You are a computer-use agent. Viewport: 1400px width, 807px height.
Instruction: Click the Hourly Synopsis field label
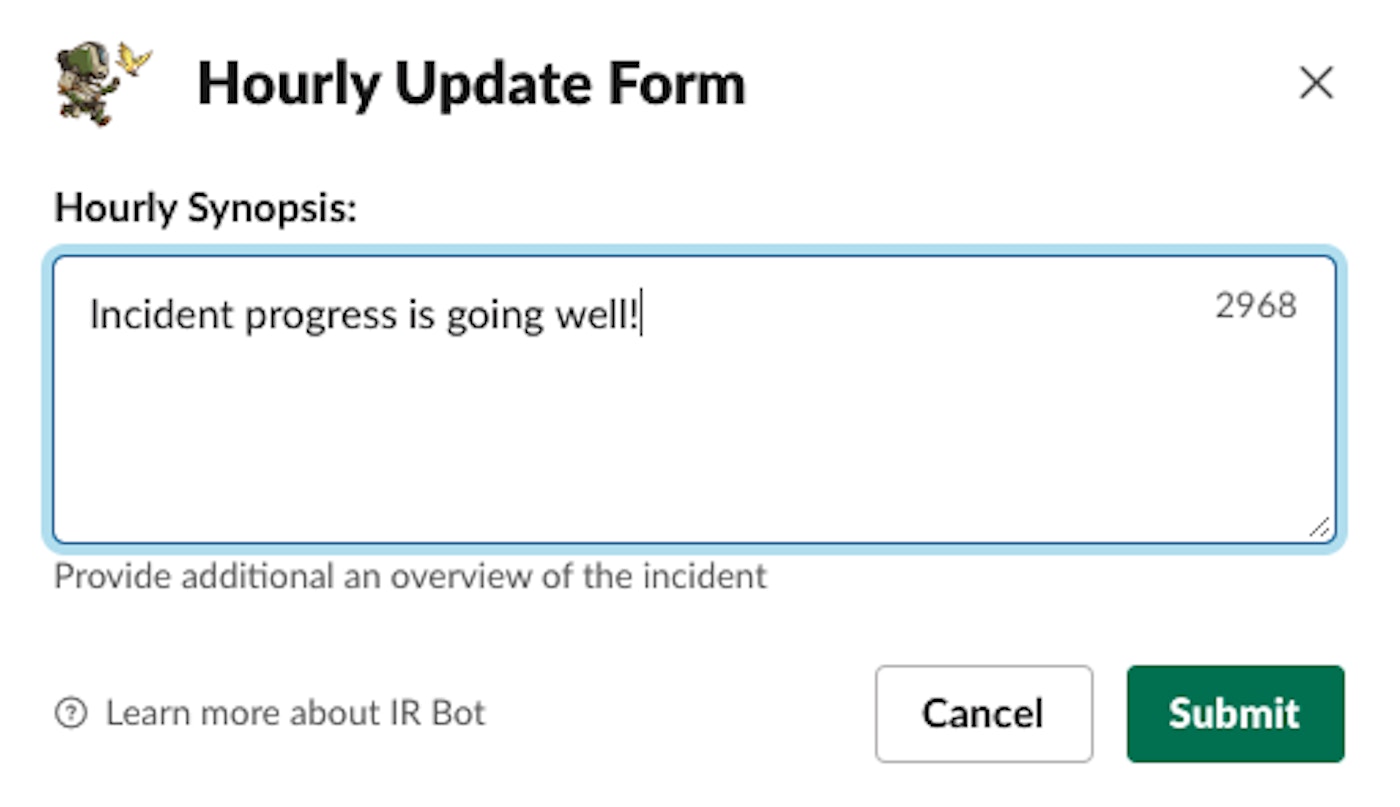[x=205, y=209]
